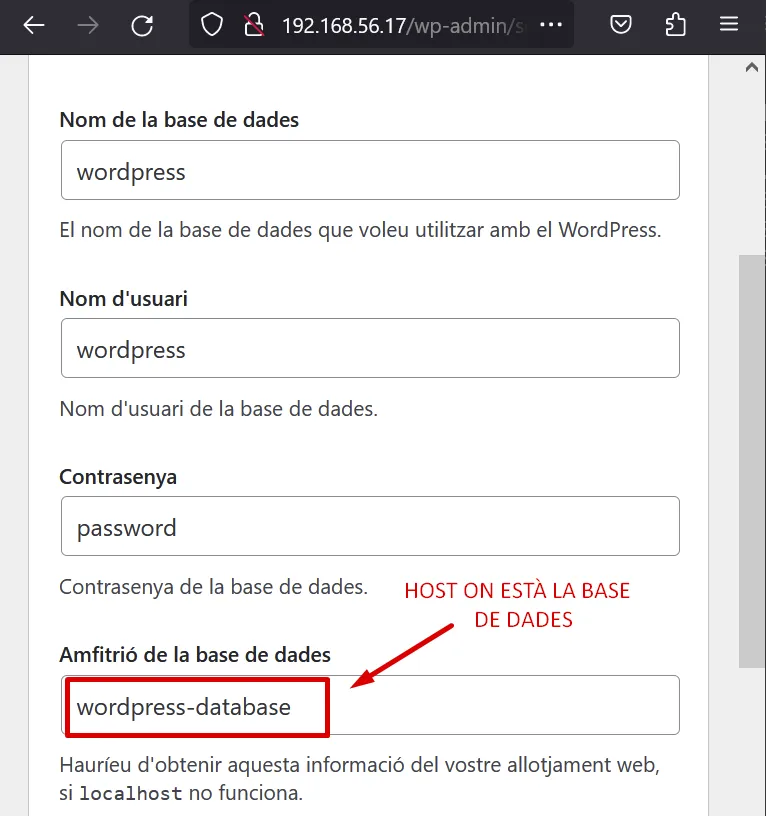Click the address bar showing 192.168.56.17
This screenshot has height=816, width=766.
pyautogui.click(x=400, y=25)
